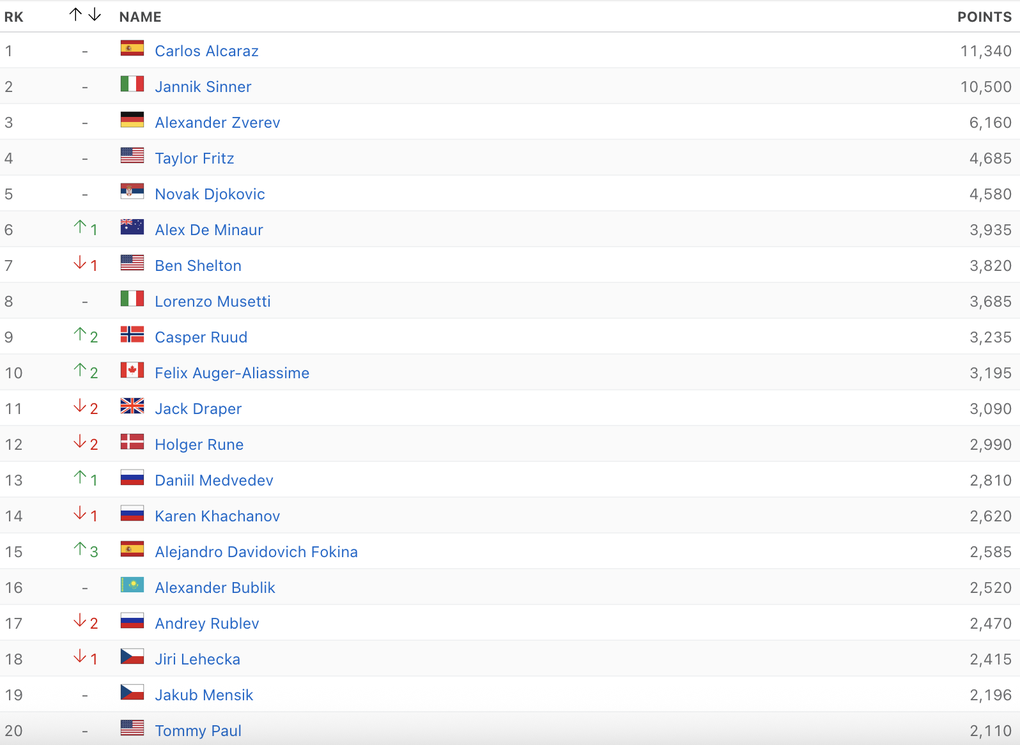1020x745 pixels.
Task: Click the POINTS column header
Action: (x=984, y=17)
